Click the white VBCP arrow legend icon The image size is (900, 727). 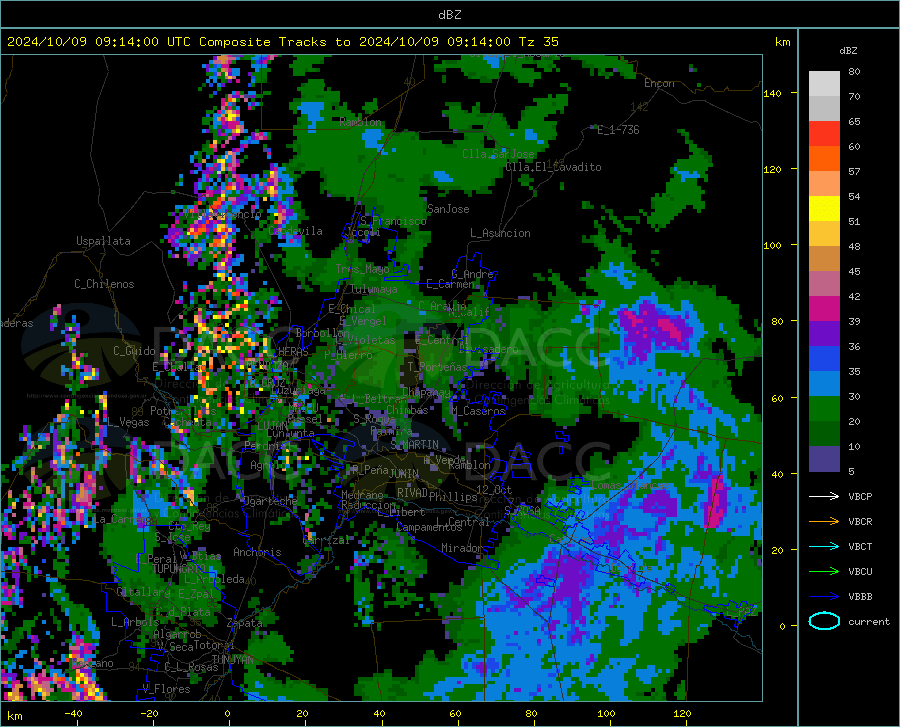(824, 496)
